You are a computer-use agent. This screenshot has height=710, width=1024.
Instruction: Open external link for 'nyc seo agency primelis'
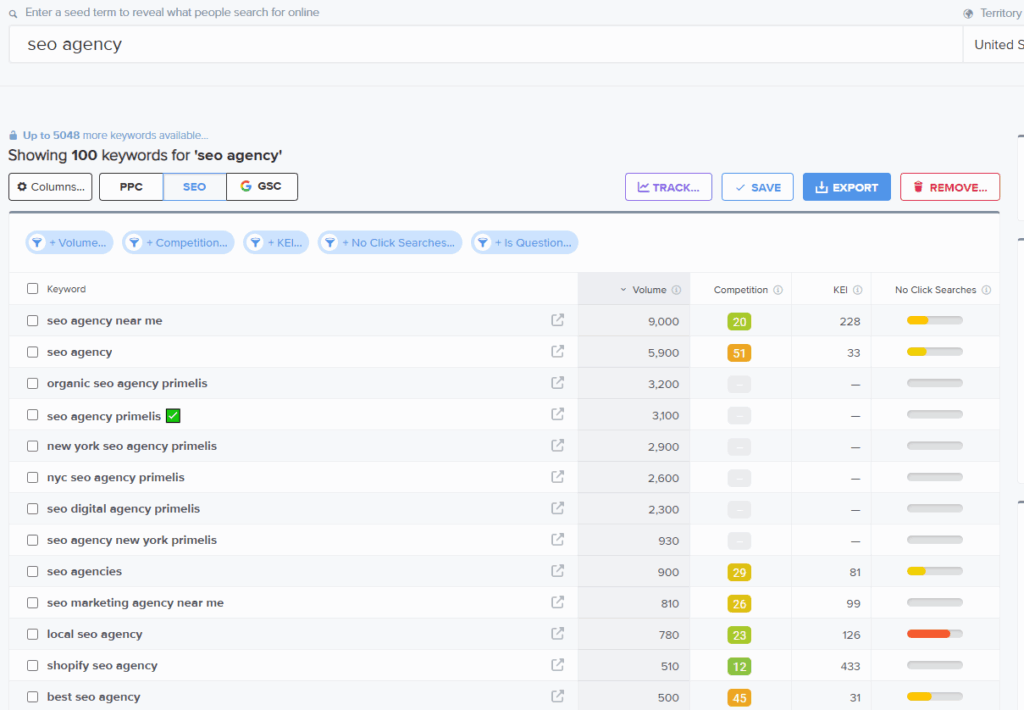pos(557,477)
